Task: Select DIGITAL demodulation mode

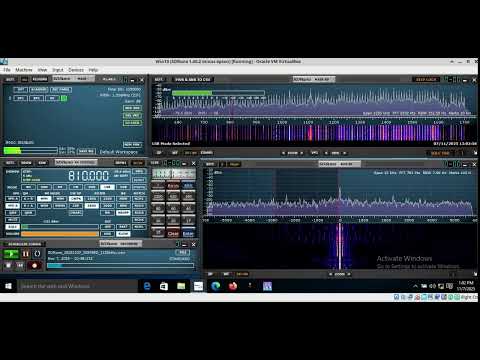Action: coord(139,187)
